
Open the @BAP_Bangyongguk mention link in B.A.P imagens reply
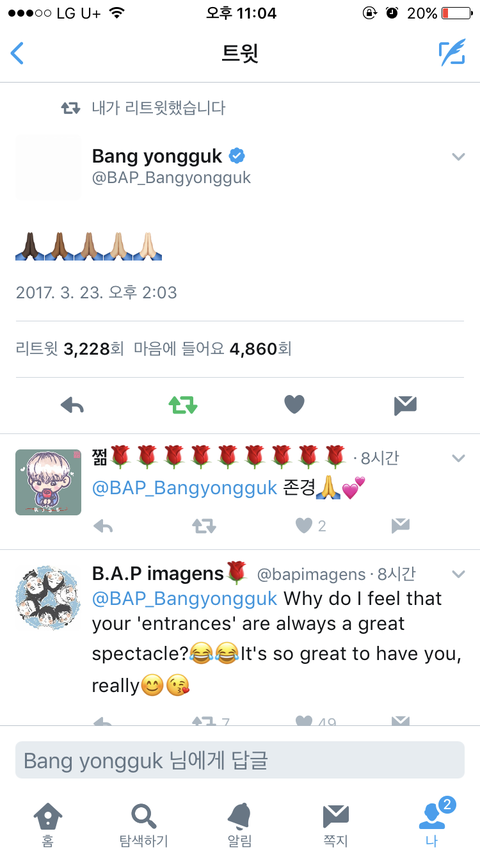click(x=185, y=599)
